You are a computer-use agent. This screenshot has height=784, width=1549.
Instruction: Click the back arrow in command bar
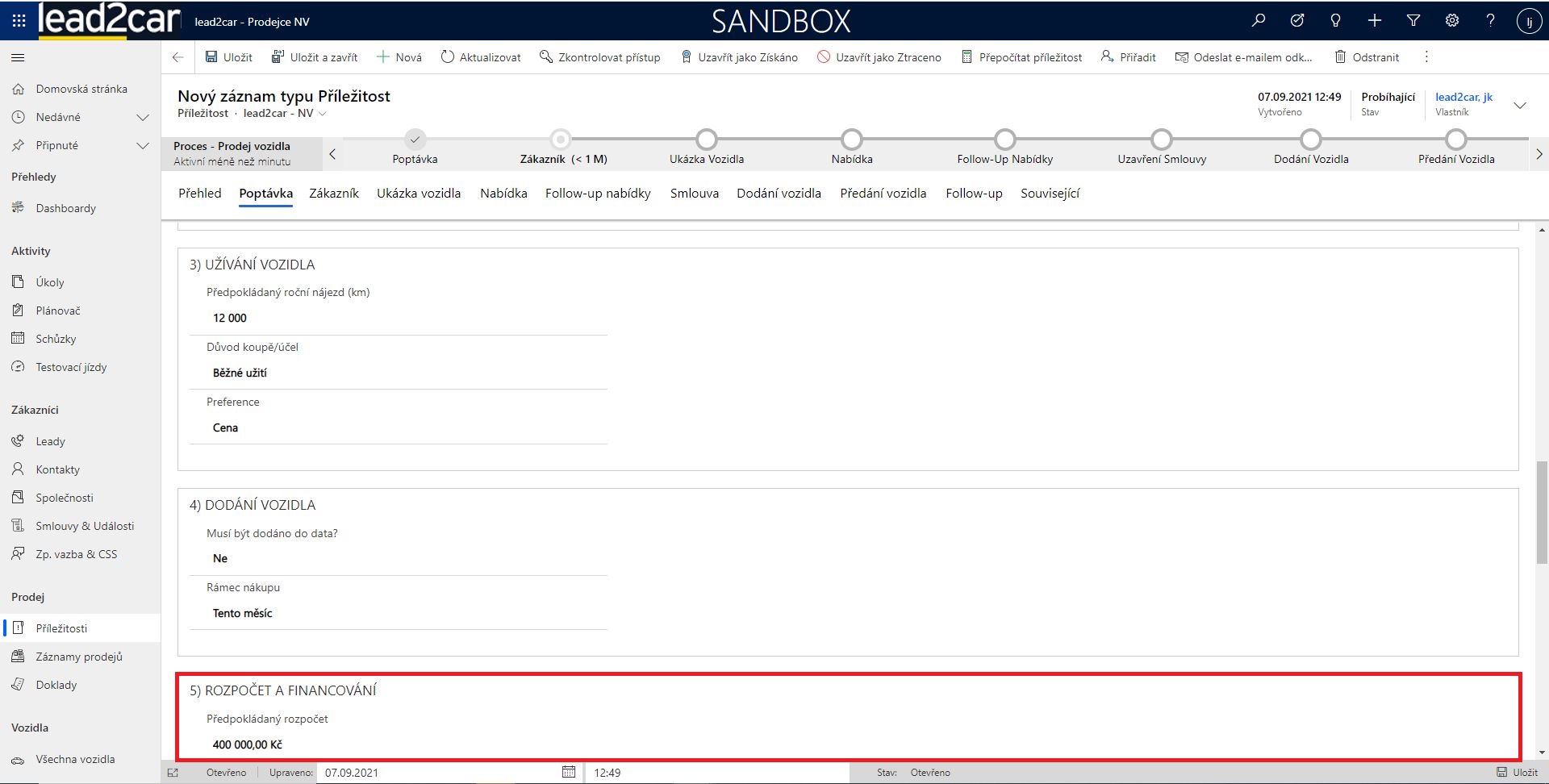click(x=178, y=57)
